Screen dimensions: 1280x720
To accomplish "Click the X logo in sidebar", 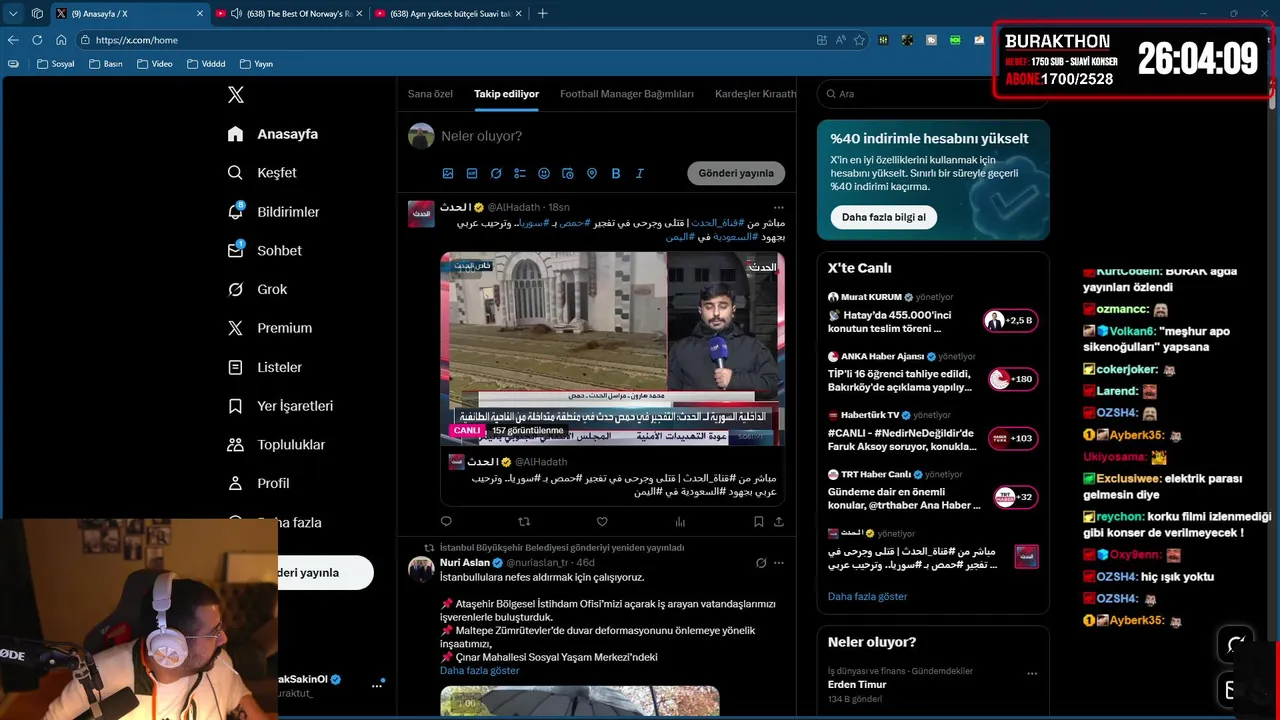I will coord(235,95).
